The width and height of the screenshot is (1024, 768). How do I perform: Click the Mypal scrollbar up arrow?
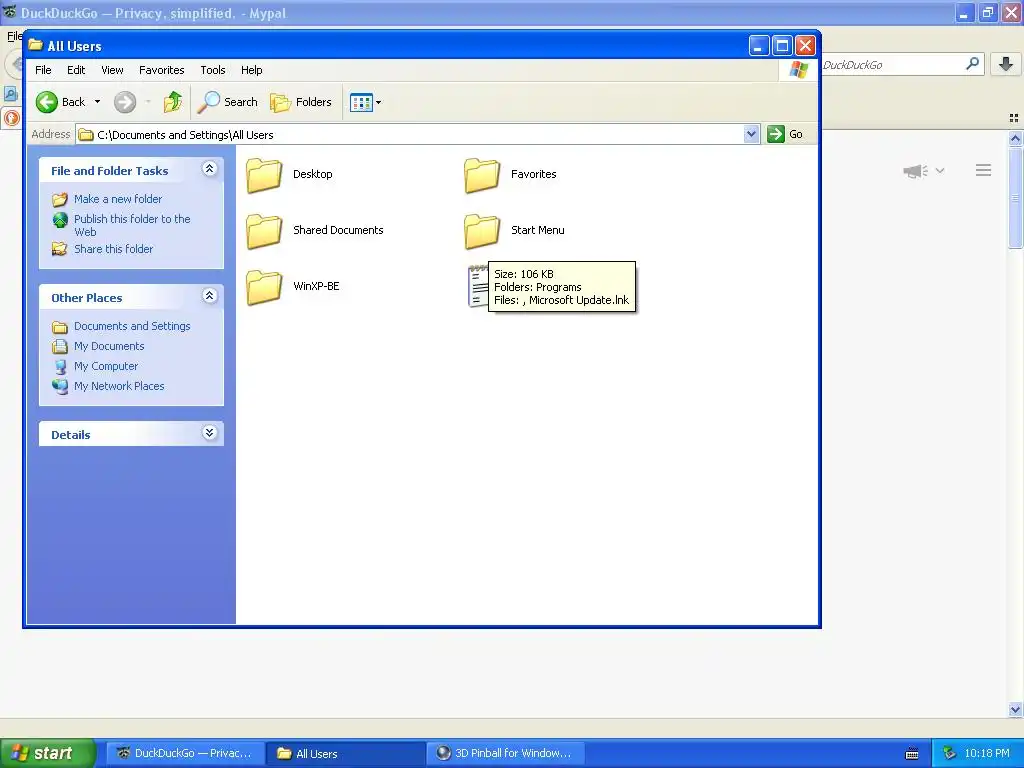pyautogui.click(x=1015, y=138)
